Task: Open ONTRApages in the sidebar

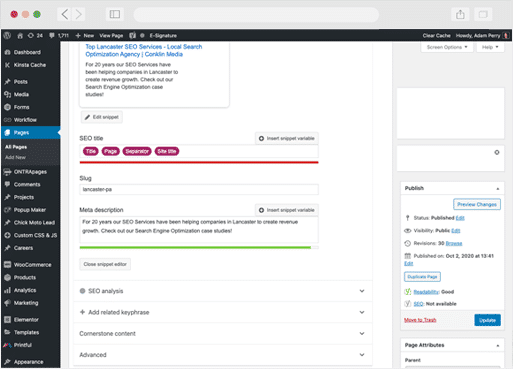Action: click(31, 172)
